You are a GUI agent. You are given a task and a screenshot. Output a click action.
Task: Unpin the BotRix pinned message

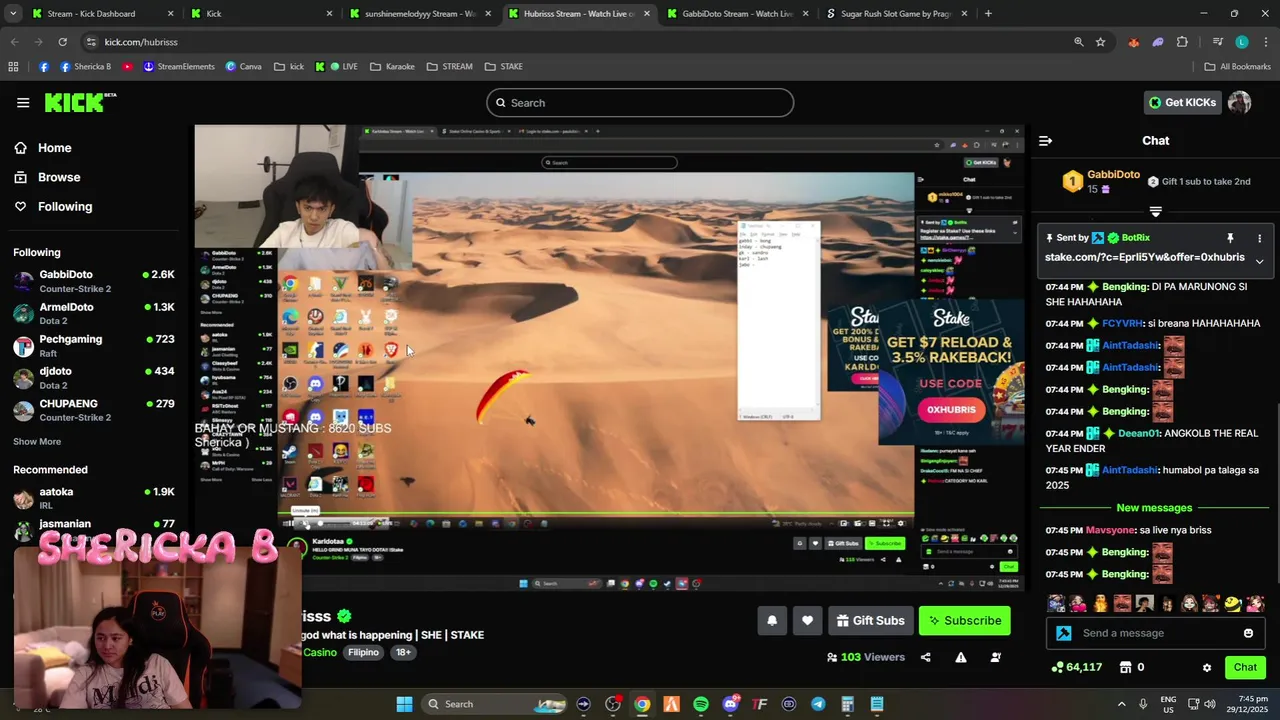click(1230, 238)
